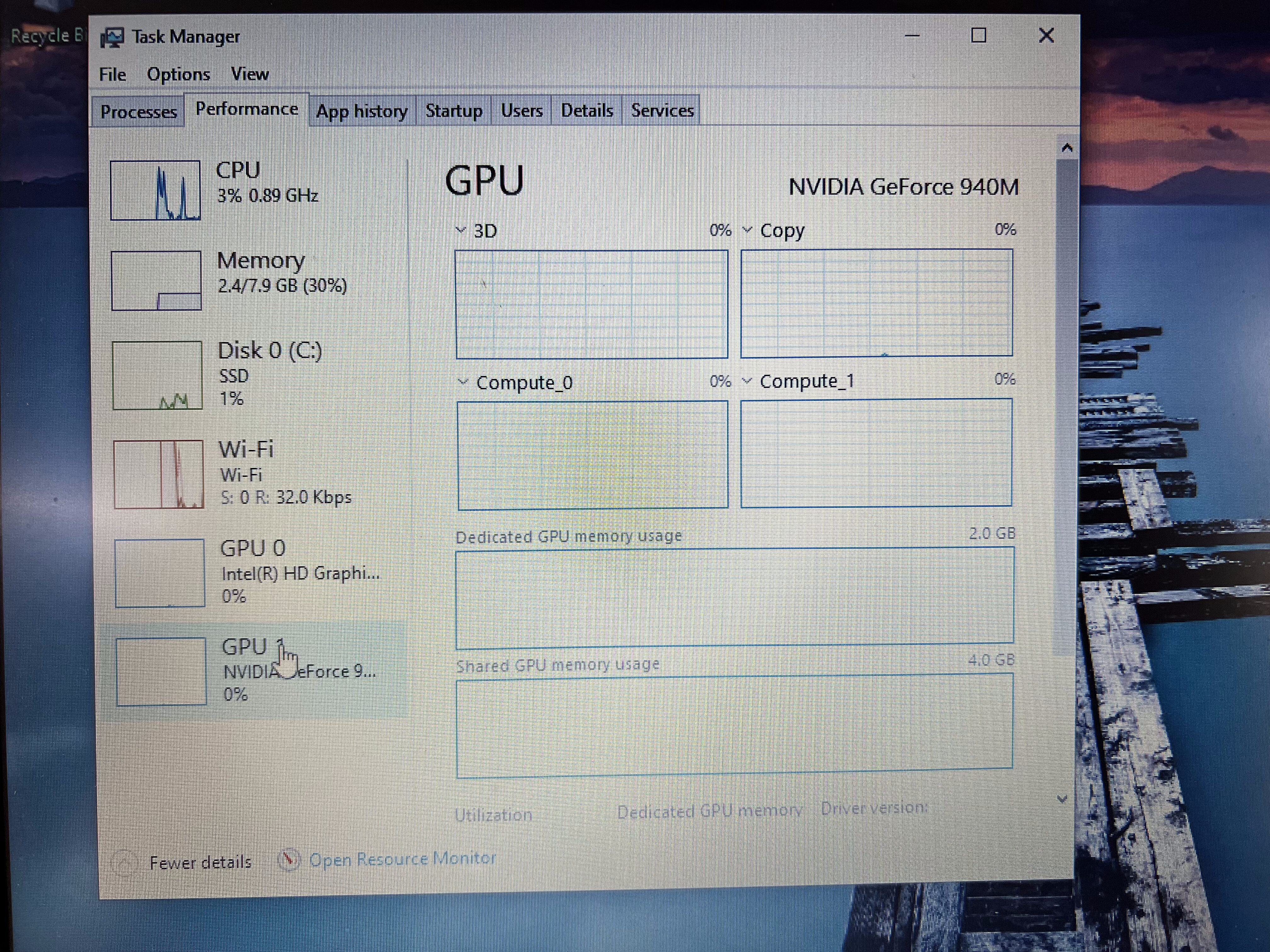The height and width of the screenshot is (952, 1270).
Task: Select the CPU usage graph thumbnail
Action: coord(156,190)
